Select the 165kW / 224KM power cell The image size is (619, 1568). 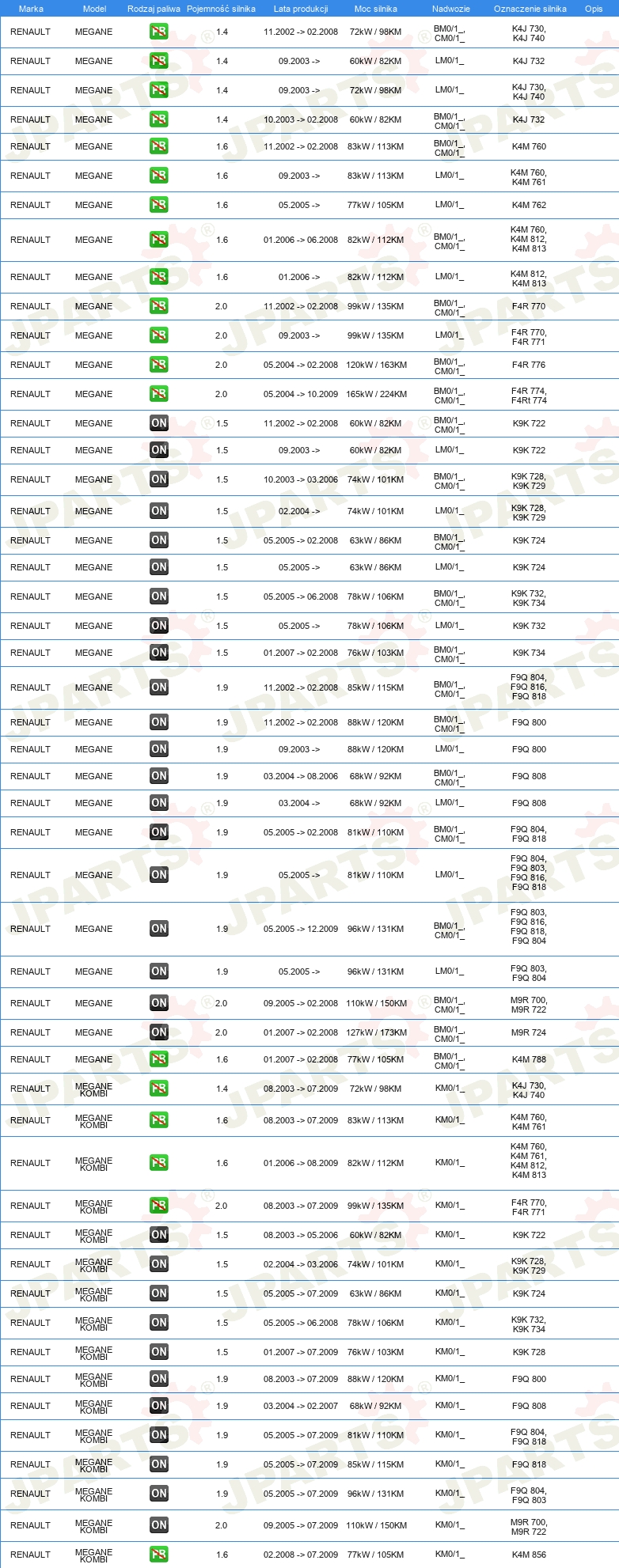click(x=376, y=394)
